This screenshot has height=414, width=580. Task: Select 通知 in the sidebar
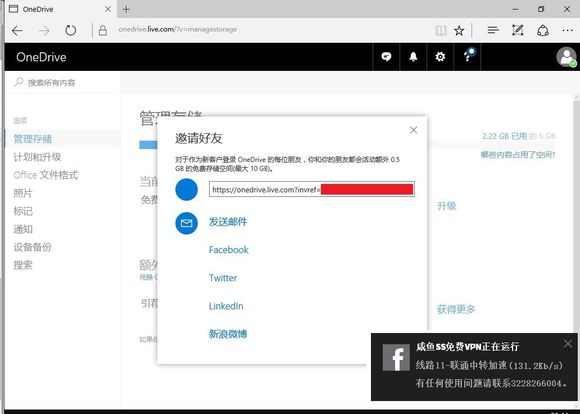click(23, 229)
